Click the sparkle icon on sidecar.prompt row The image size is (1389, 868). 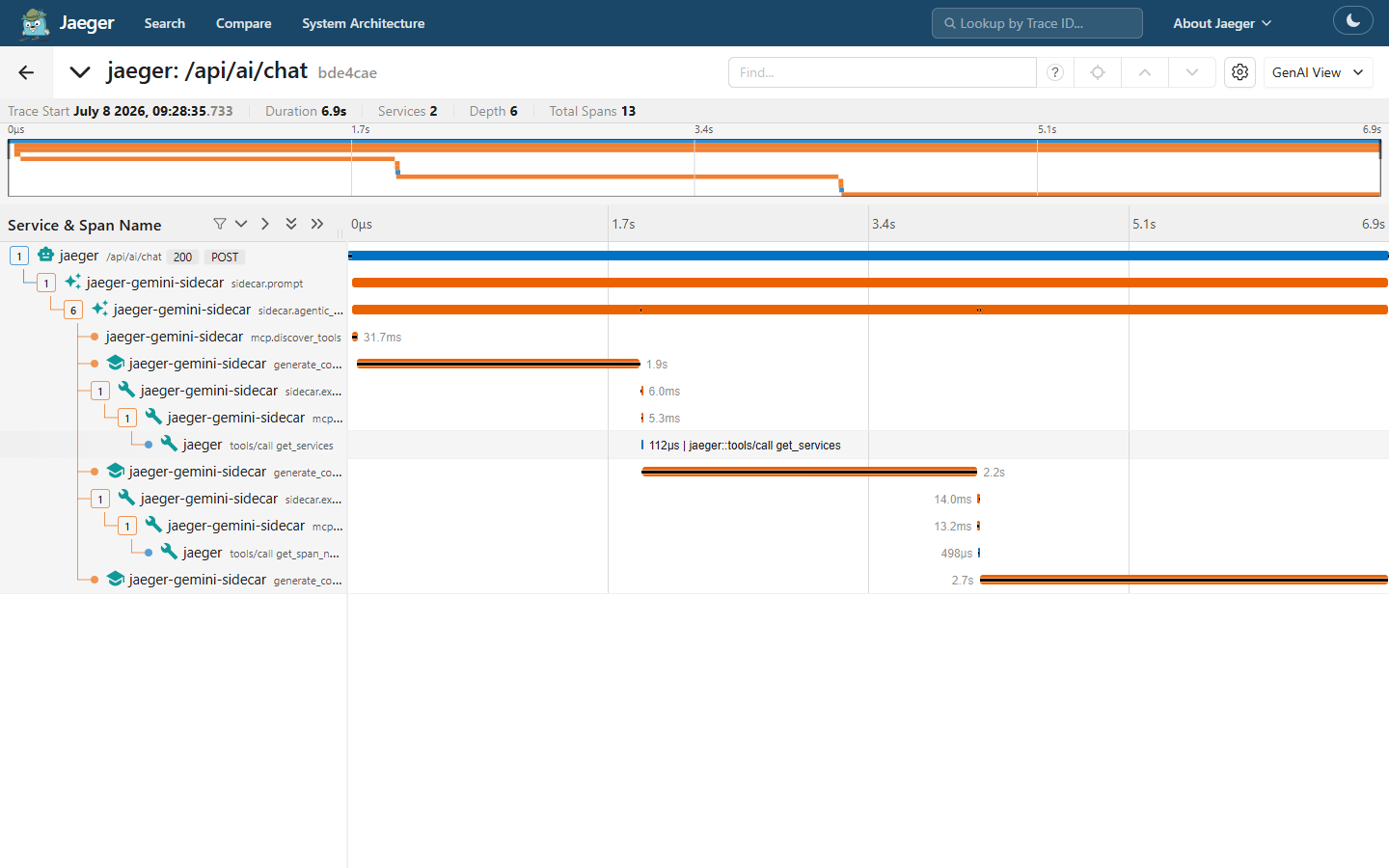72,282
